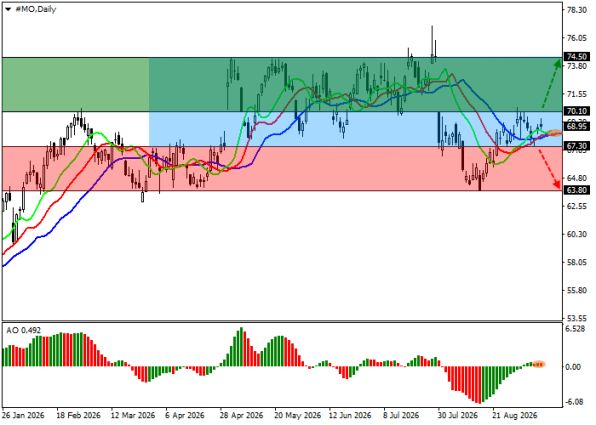The image size is (596, 425).
Task: Click the 12 Jun 2026 date label
Action: click(x=350, y=415)
